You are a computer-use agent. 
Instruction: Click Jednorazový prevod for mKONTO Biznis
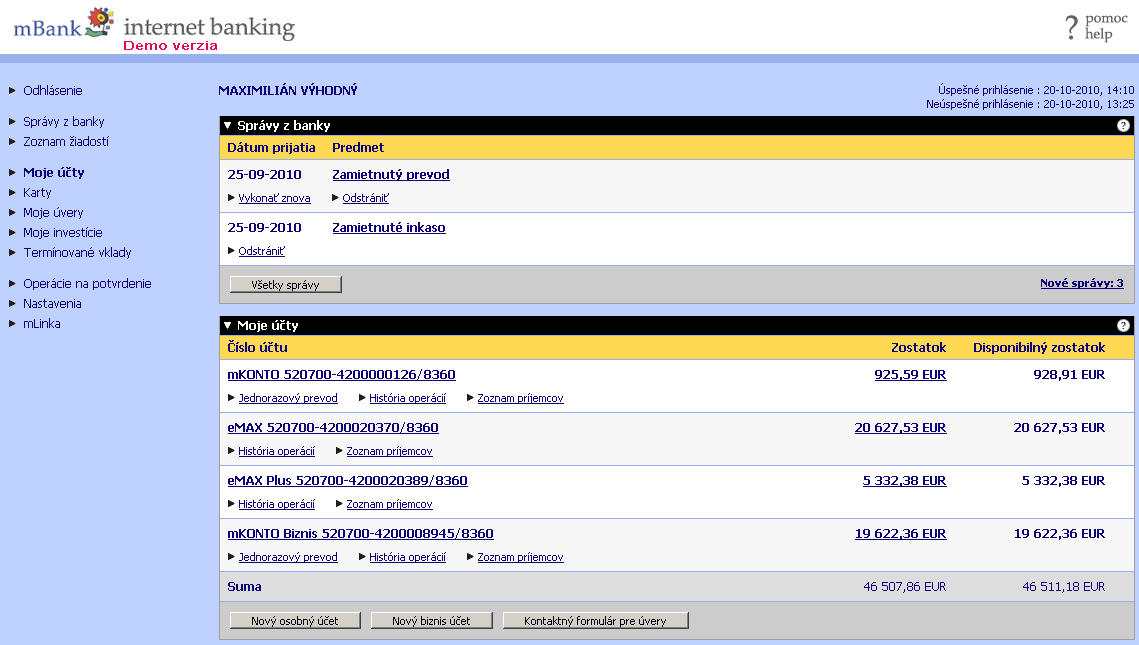288,557
